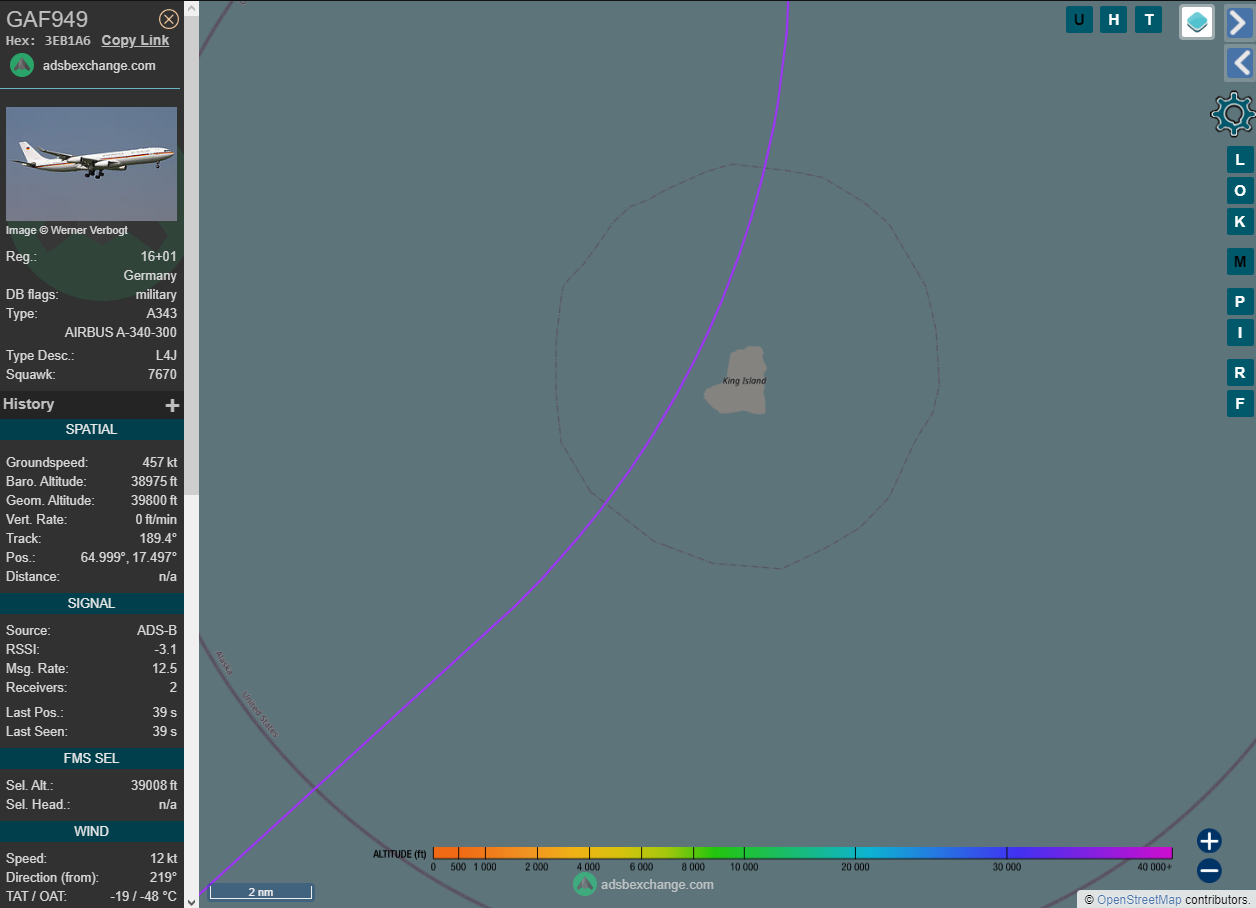This screenshot has height=908, width=1256.
Task: Open the adsbexchange.com logo icon in sidebar
Action: pos(22,65)
